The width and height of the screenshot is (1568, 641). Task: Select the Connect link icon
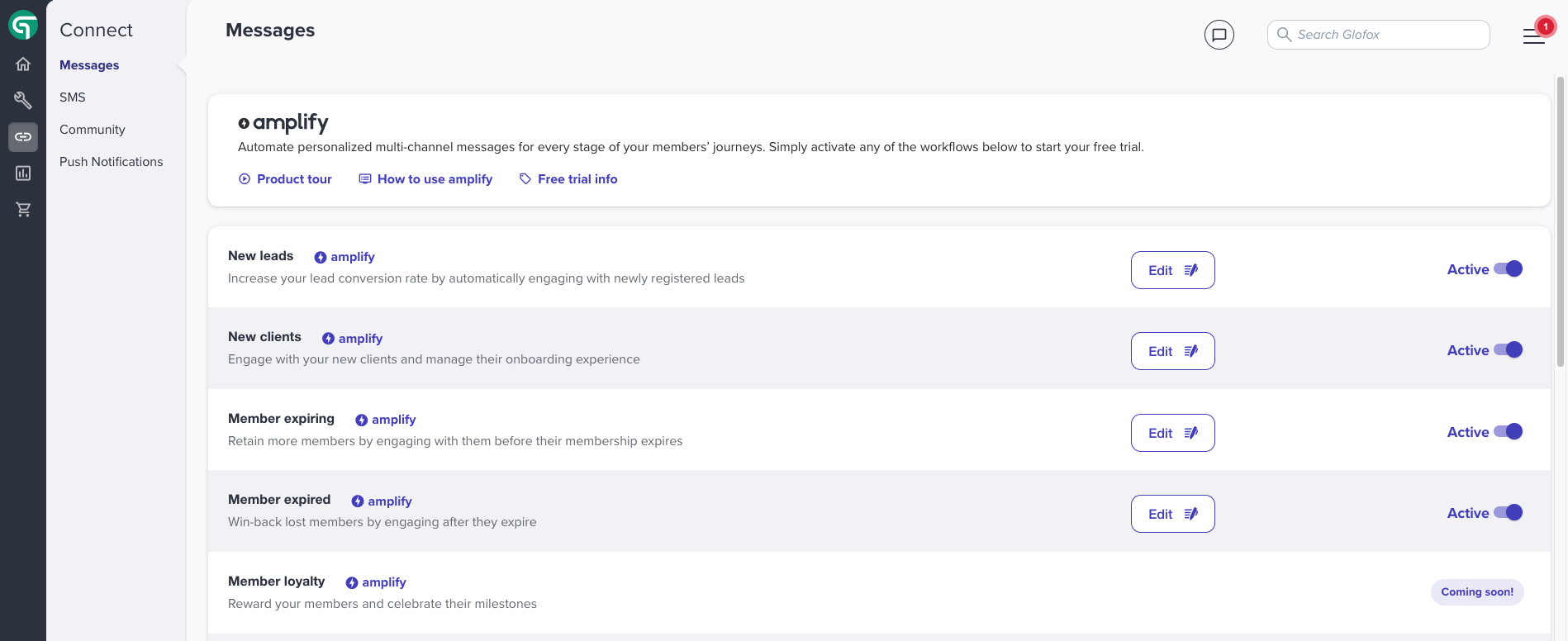[x=23, y=137]
